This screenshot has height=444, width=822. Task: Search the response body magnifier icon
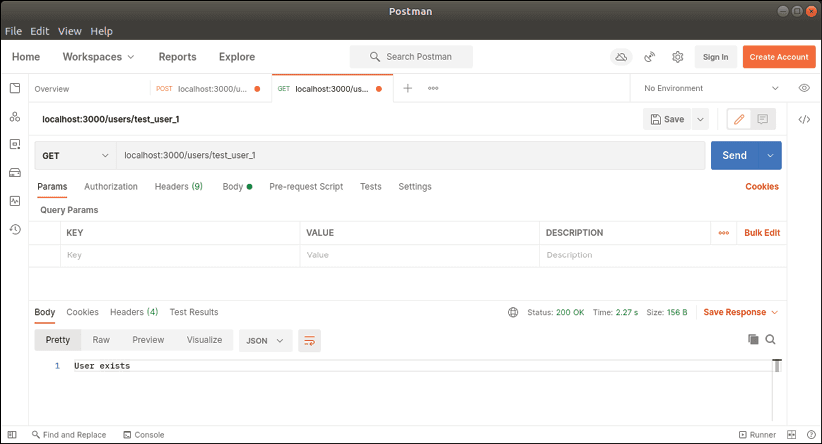(770, 339)
